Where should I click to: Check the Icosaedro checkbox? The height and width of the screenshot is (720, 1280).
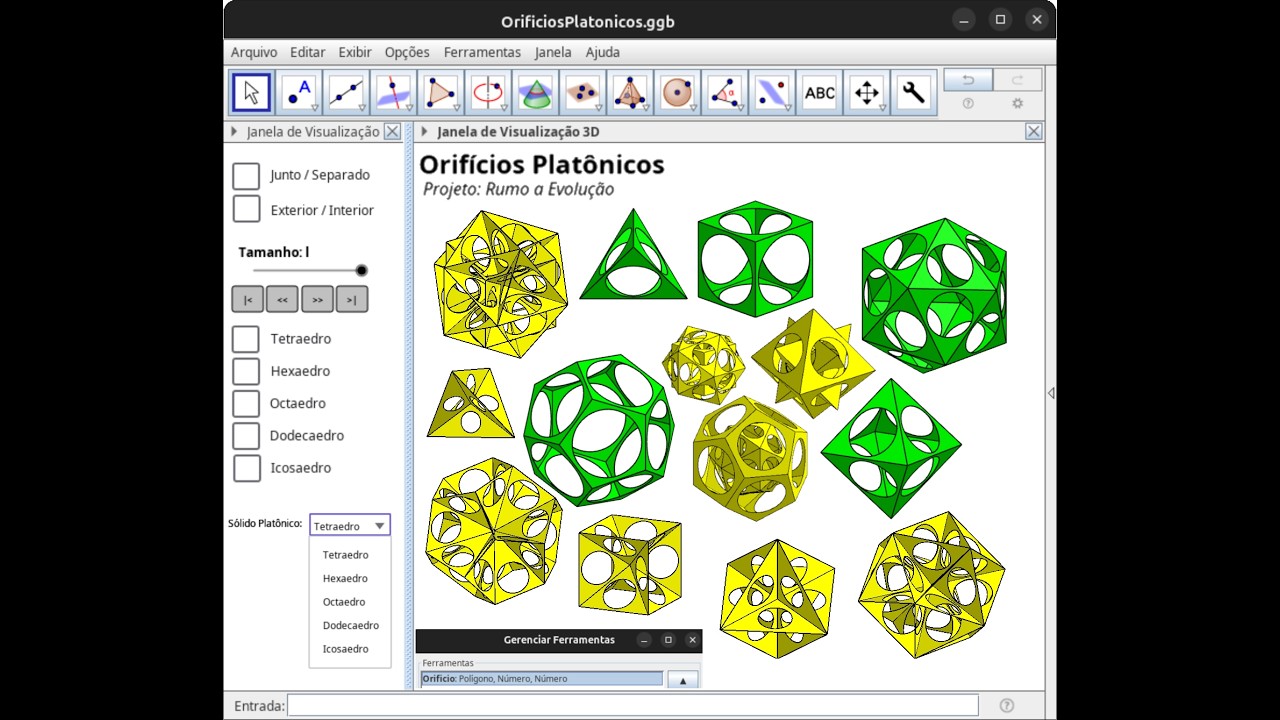246,467
